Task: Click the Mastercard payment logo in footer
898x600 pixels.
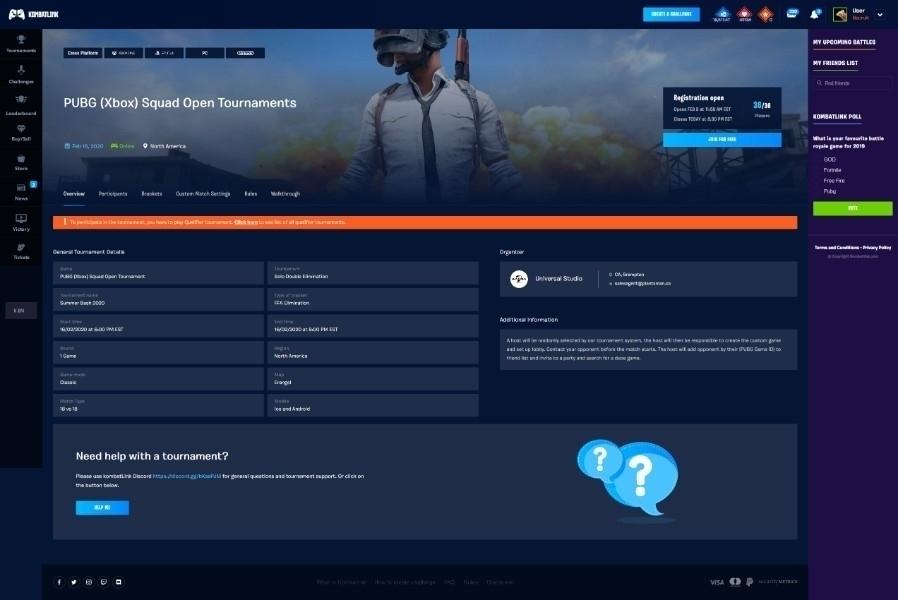Action: coord(735,582)
